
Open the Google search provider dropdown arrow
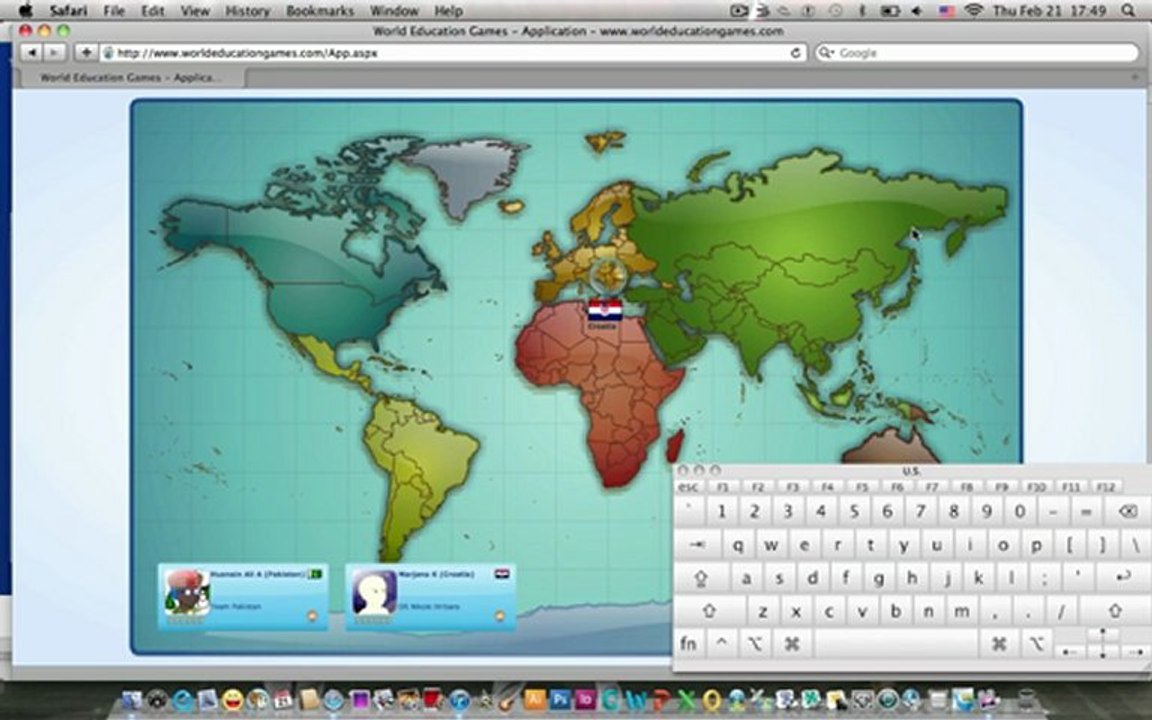[x=826, y=53]
